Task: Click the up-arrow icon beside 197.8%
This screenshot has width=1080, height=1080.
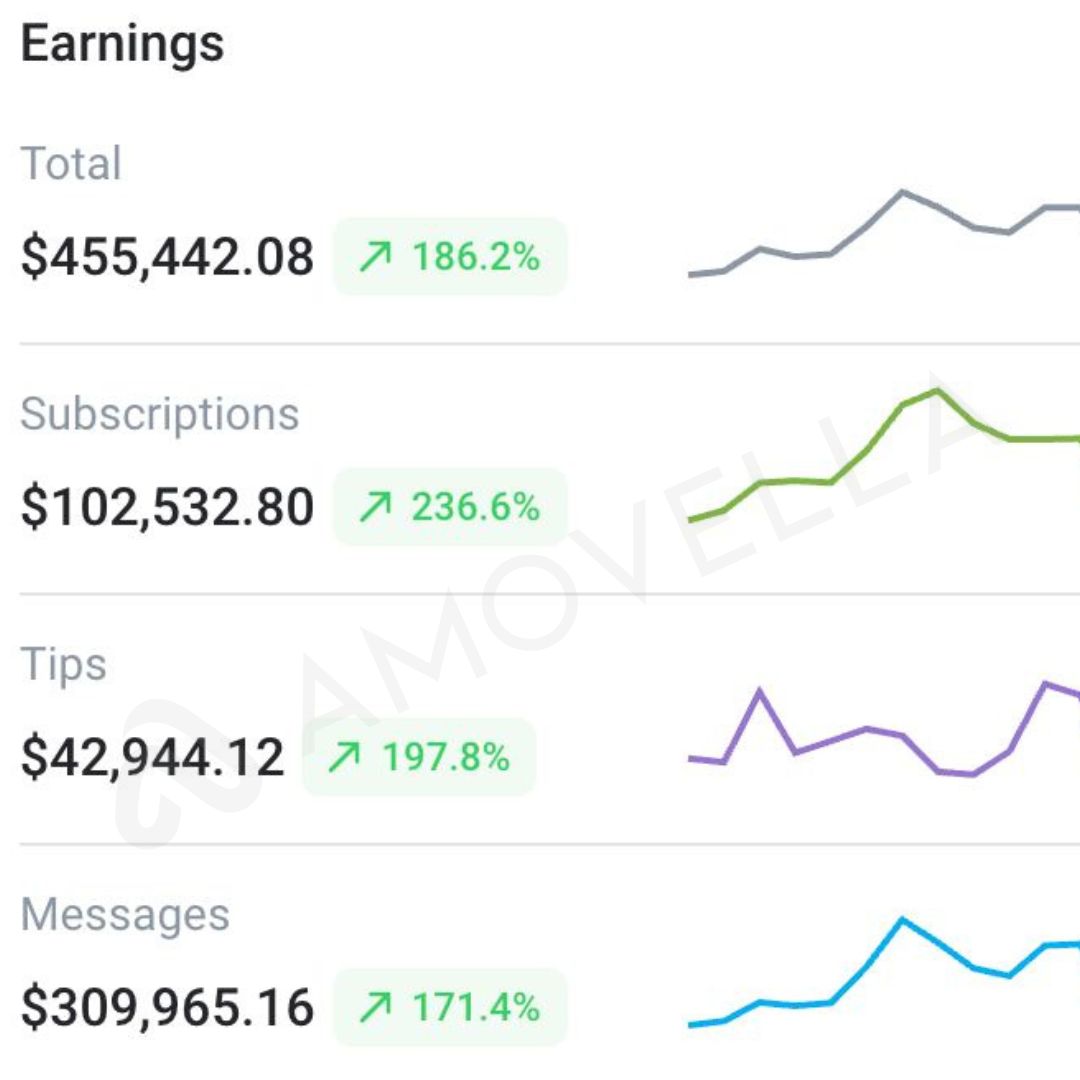Action: point(346,758)
